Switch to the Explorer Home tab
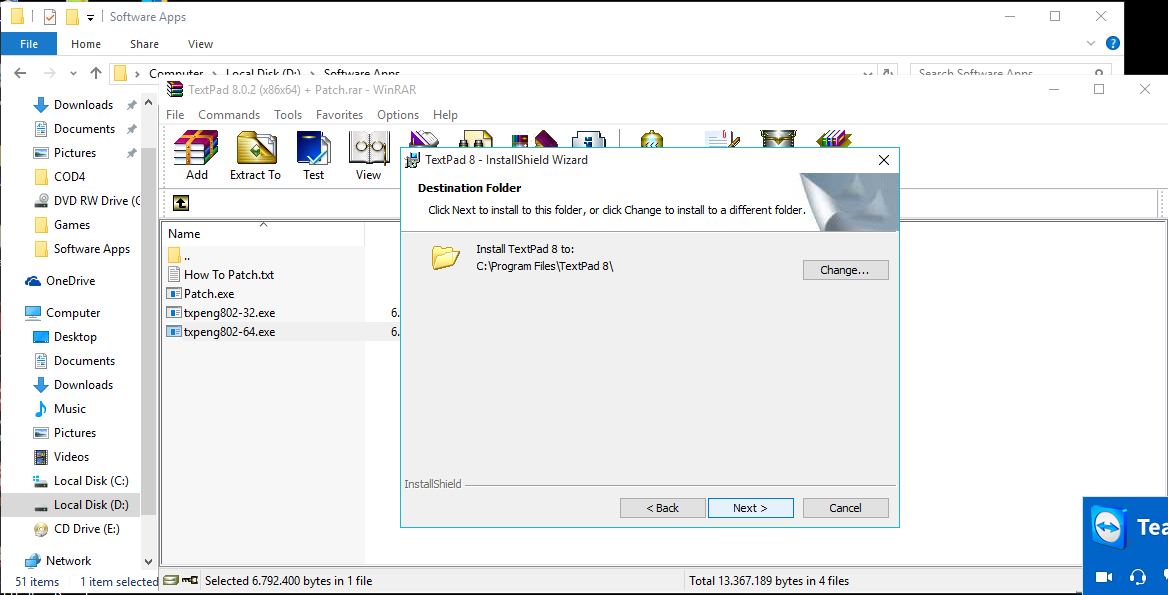The width and height of the screenshot is (1168, 595). tap(86, 44)
